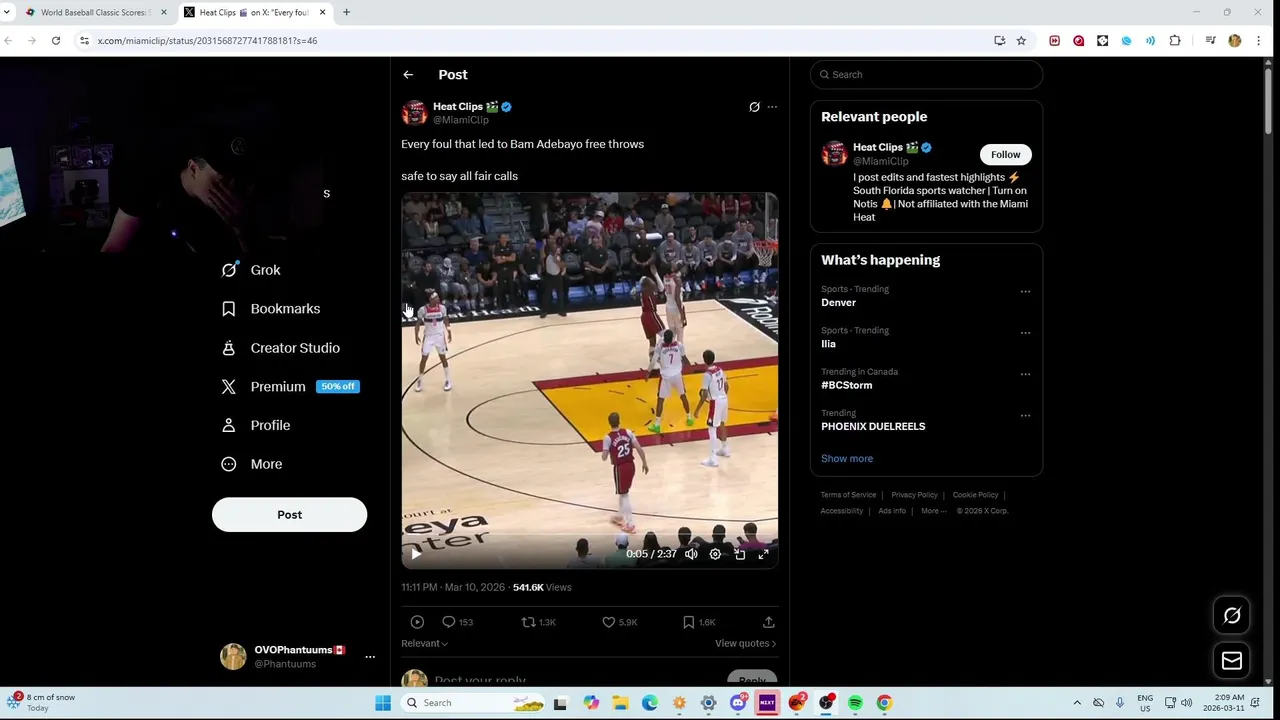Open the post's three-dot more menu
Screen dimensions: 1280x720
click(x=772, y=107)
